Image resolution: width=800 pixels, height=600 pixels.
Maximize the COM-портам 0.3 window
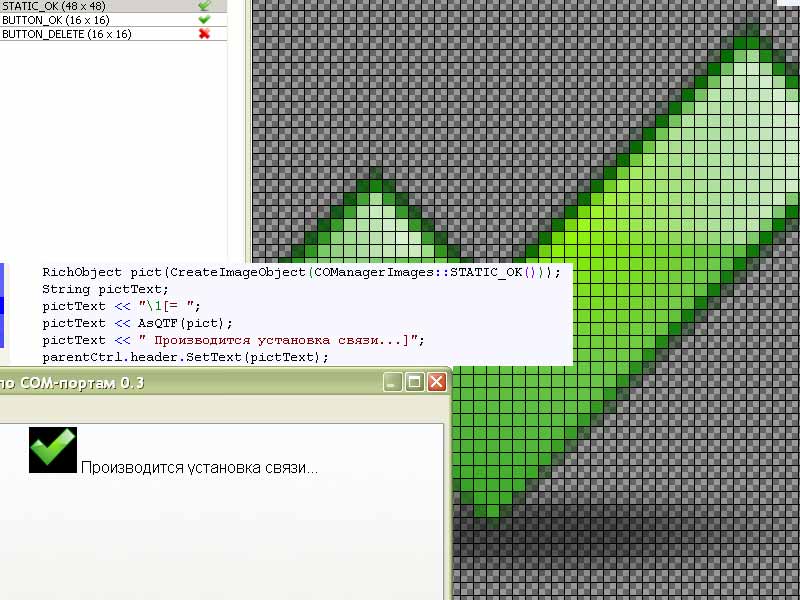[x=414, y=383]
